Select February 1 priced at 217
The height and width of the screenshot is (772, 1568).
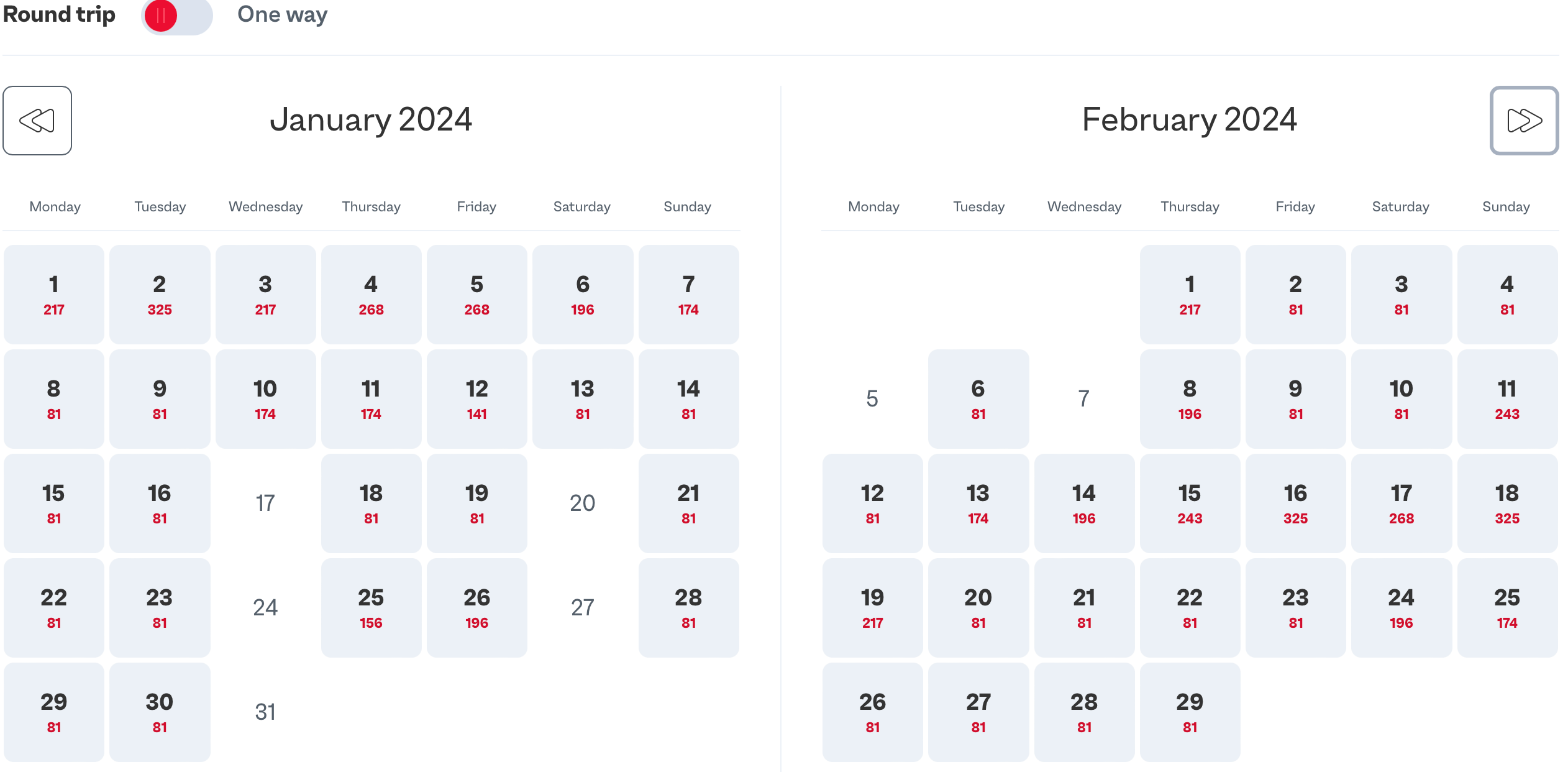pyautogui.click(x=1190, y=295)
